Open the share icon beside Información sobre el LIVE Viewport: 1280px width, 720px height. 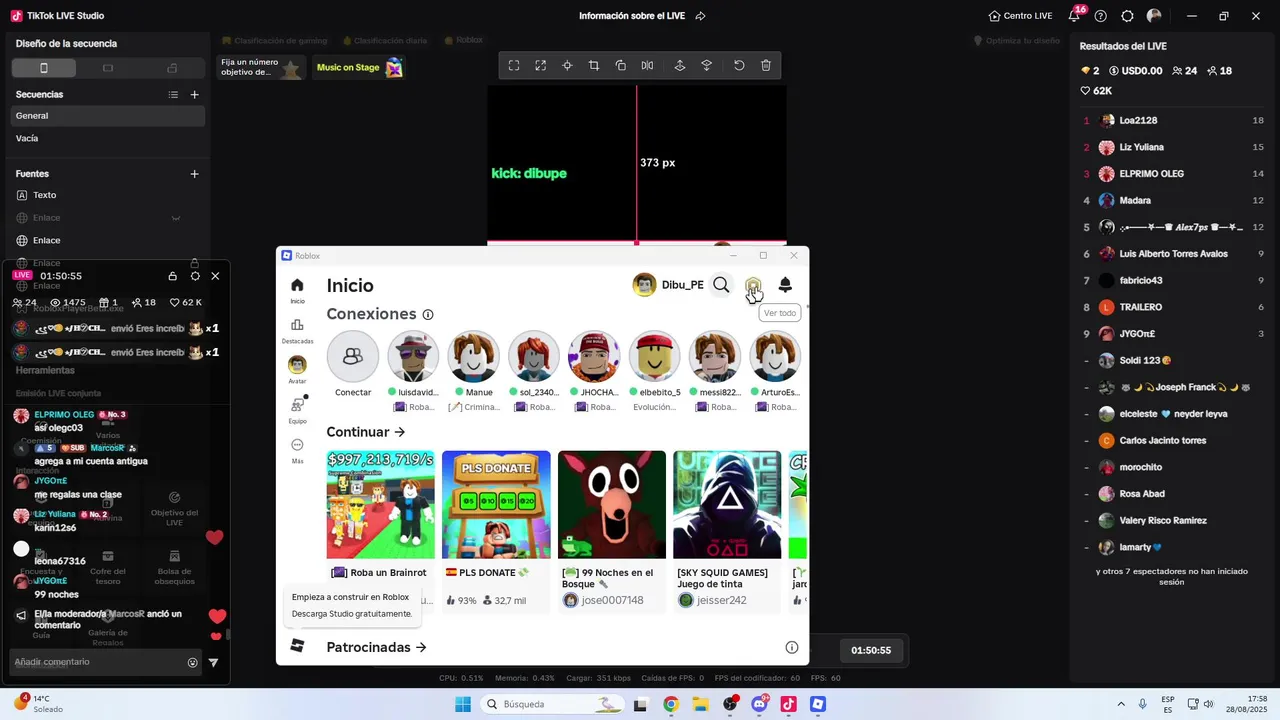[x=701, y=16]
